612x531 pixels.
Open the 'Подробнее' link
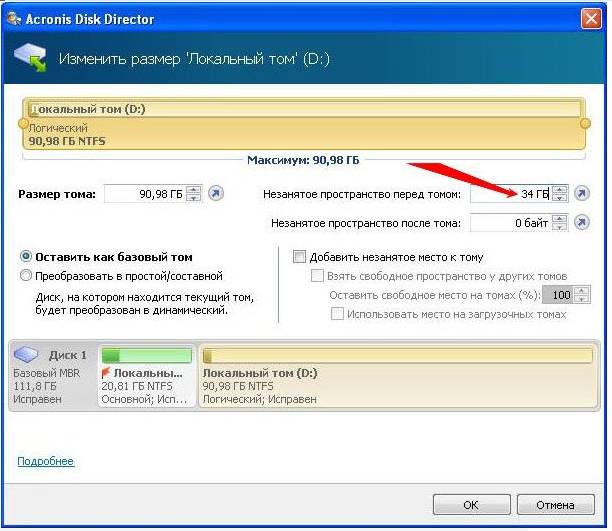coord(45,461)
